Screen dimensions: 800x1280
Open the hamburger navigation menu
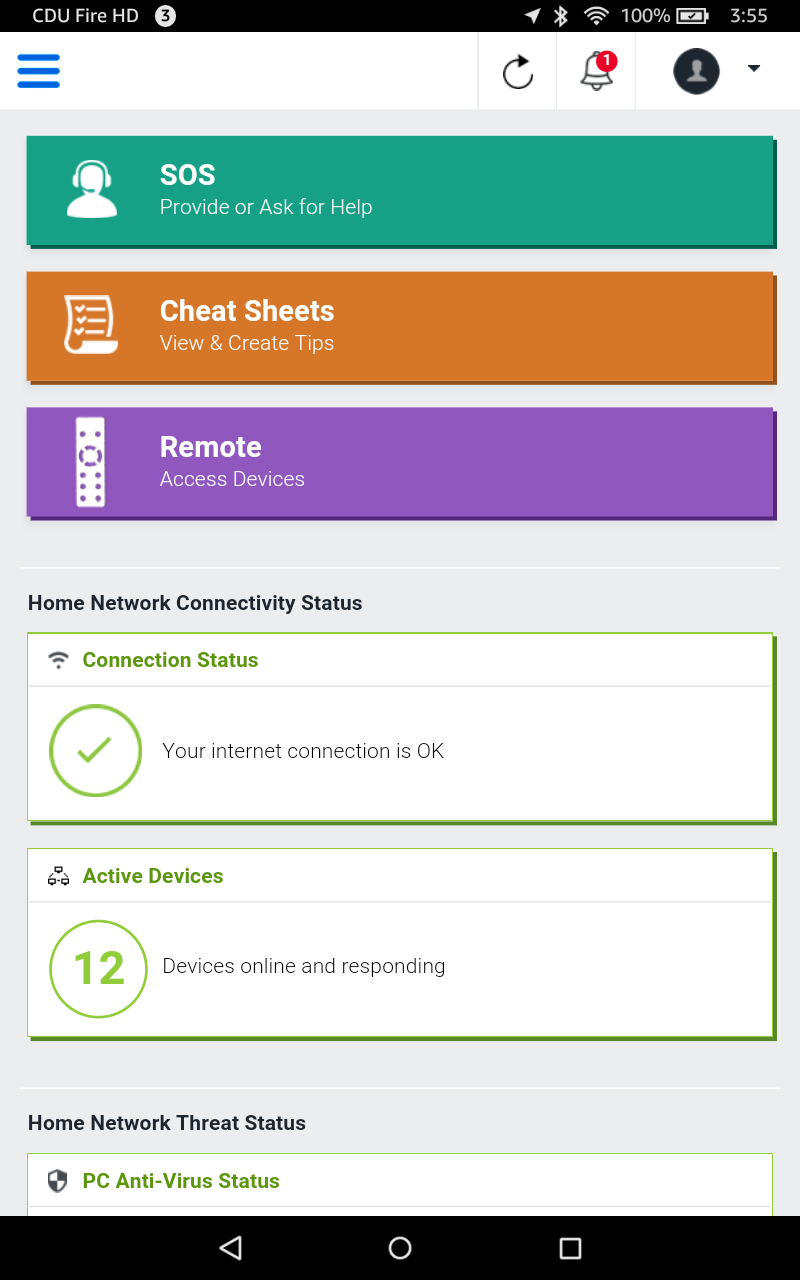coord(39,71)
